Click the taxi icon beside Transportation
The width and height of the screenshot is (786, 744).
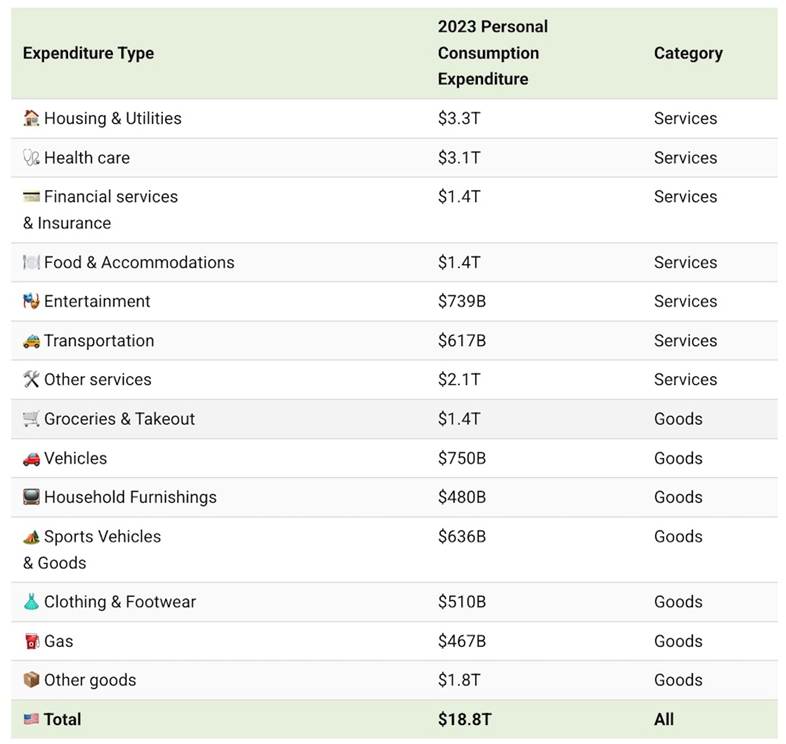point(32,341)
